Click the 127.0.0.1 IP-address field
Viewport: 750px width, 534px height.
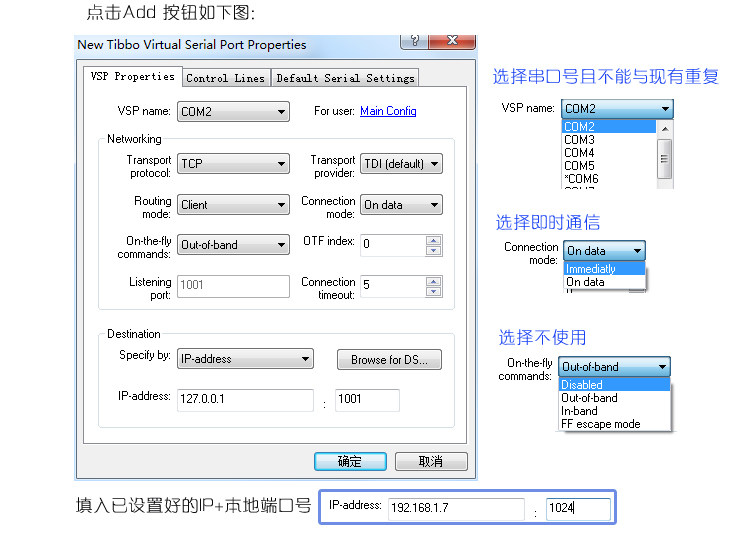click(245, 400)
